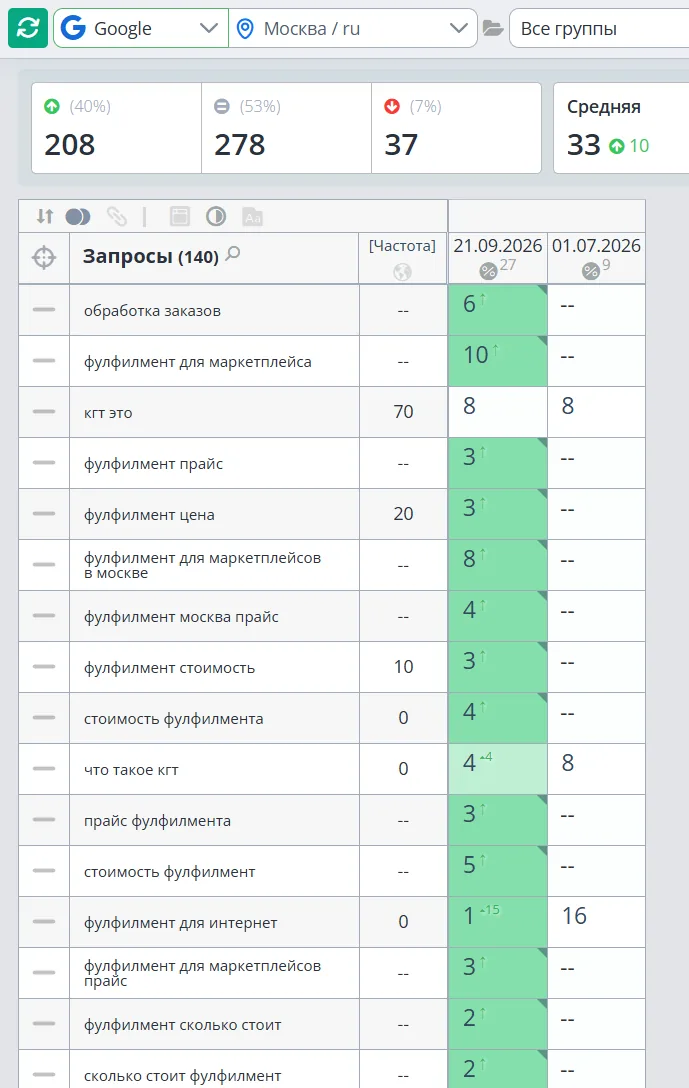Select query прайс фулфилмента
The width and height of the screenshot is (689, 1088).
click(158, 821)
